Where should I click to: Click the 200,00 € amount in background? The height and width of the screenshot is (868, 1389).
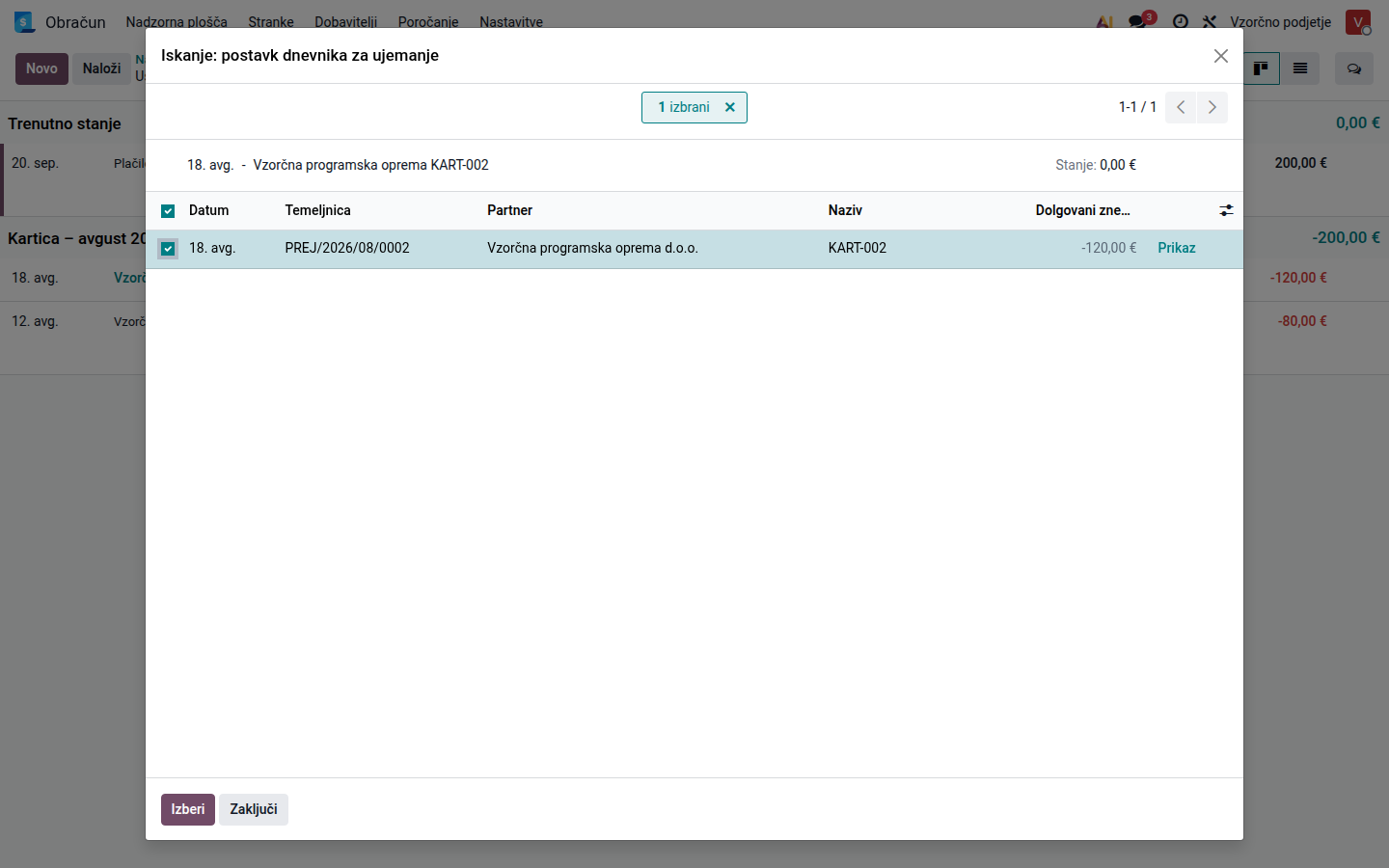1301,163
